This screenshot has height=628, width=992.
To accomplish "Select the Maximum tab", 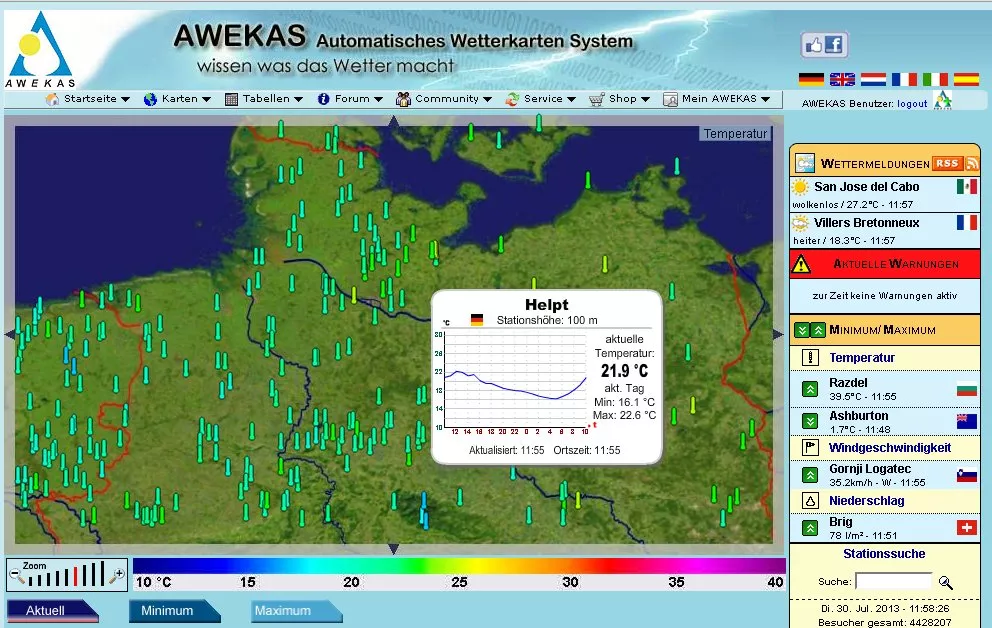I will click(x=296, y=611).
